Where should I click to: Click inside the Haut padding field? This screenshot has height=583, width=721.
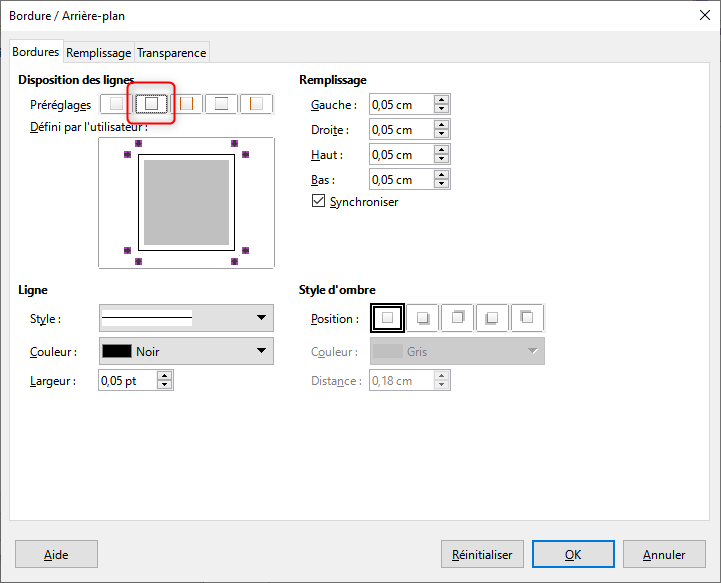tap(400, 155)
